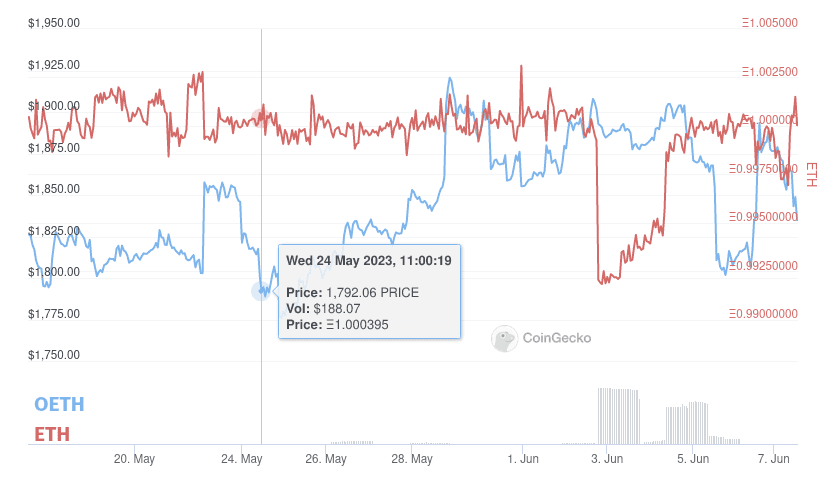Select the 26. May date label

tap(326, 459)
